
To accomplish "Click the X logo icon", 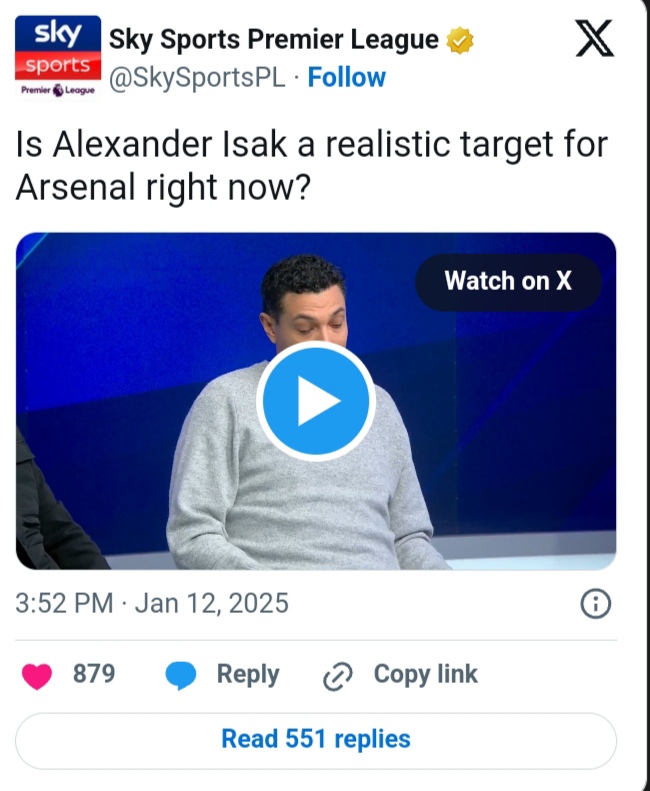I will click(596, 40).
